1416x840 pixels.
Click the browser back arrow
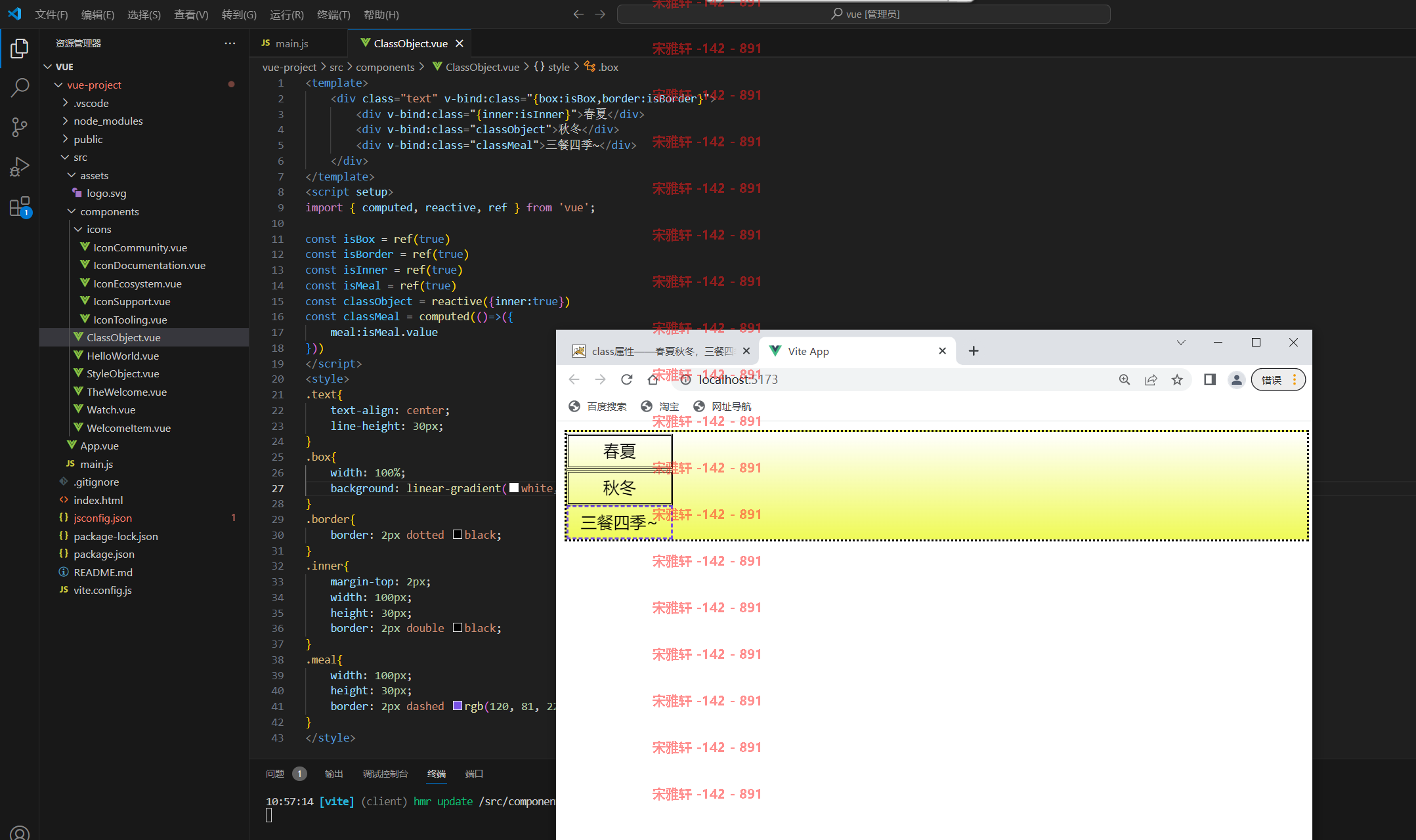click(574, 379)
